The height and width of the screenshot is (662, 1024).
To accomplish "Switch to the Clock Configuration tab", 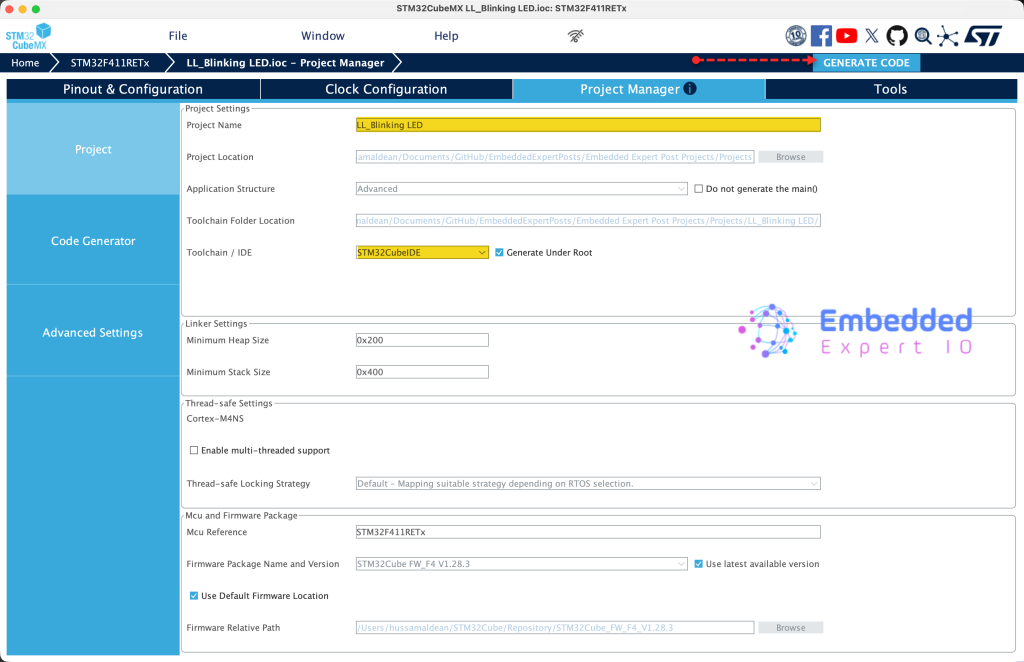I will (x=386, y=89).
